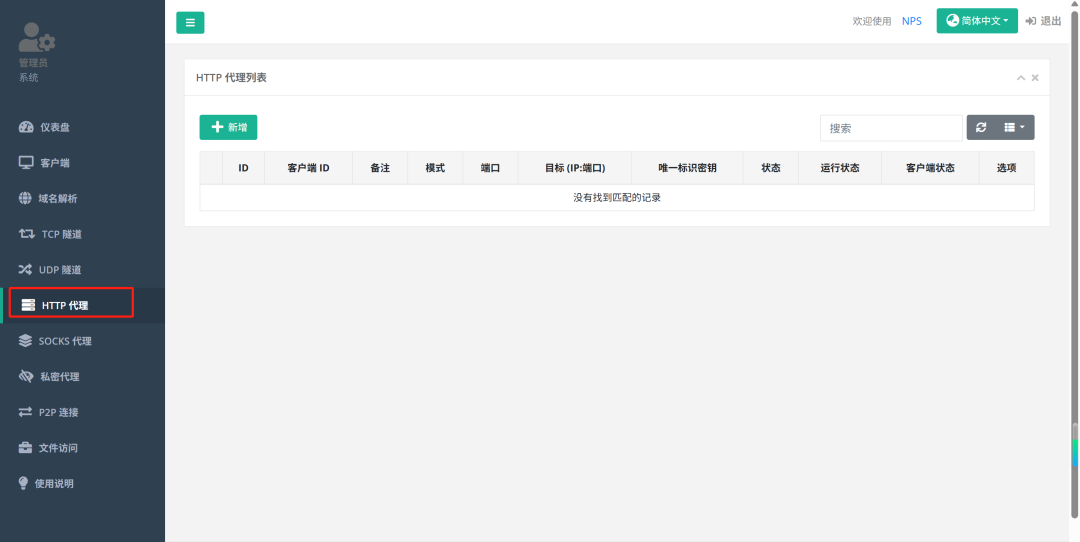
Task: Click the globe icon on language button
Action: [953, 21]
